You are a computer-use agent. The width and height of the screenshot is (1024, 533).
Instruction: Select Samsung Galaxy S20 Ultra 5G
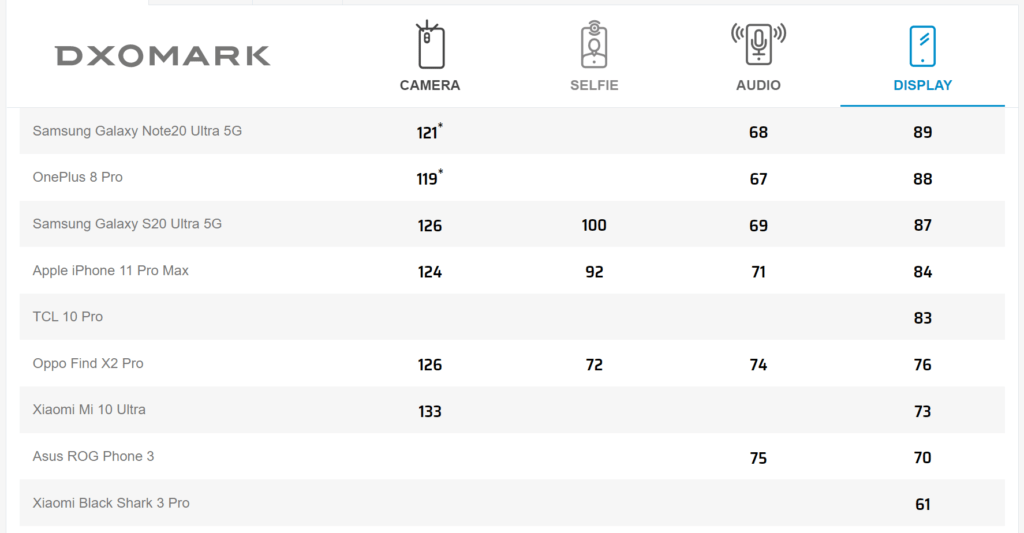(x=127, y=224)
